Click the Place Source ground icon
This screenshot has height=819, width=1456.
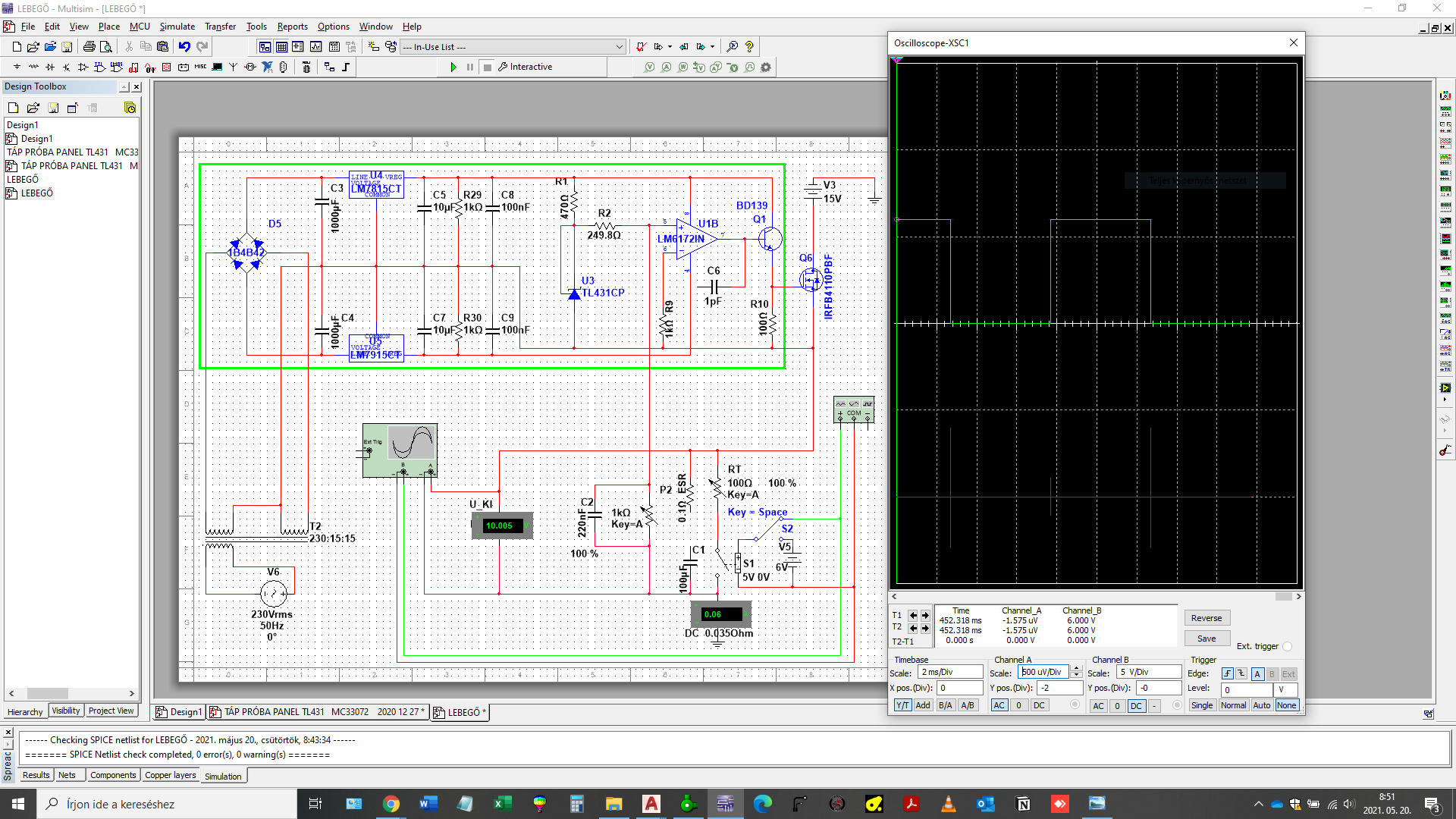point(17,67)
